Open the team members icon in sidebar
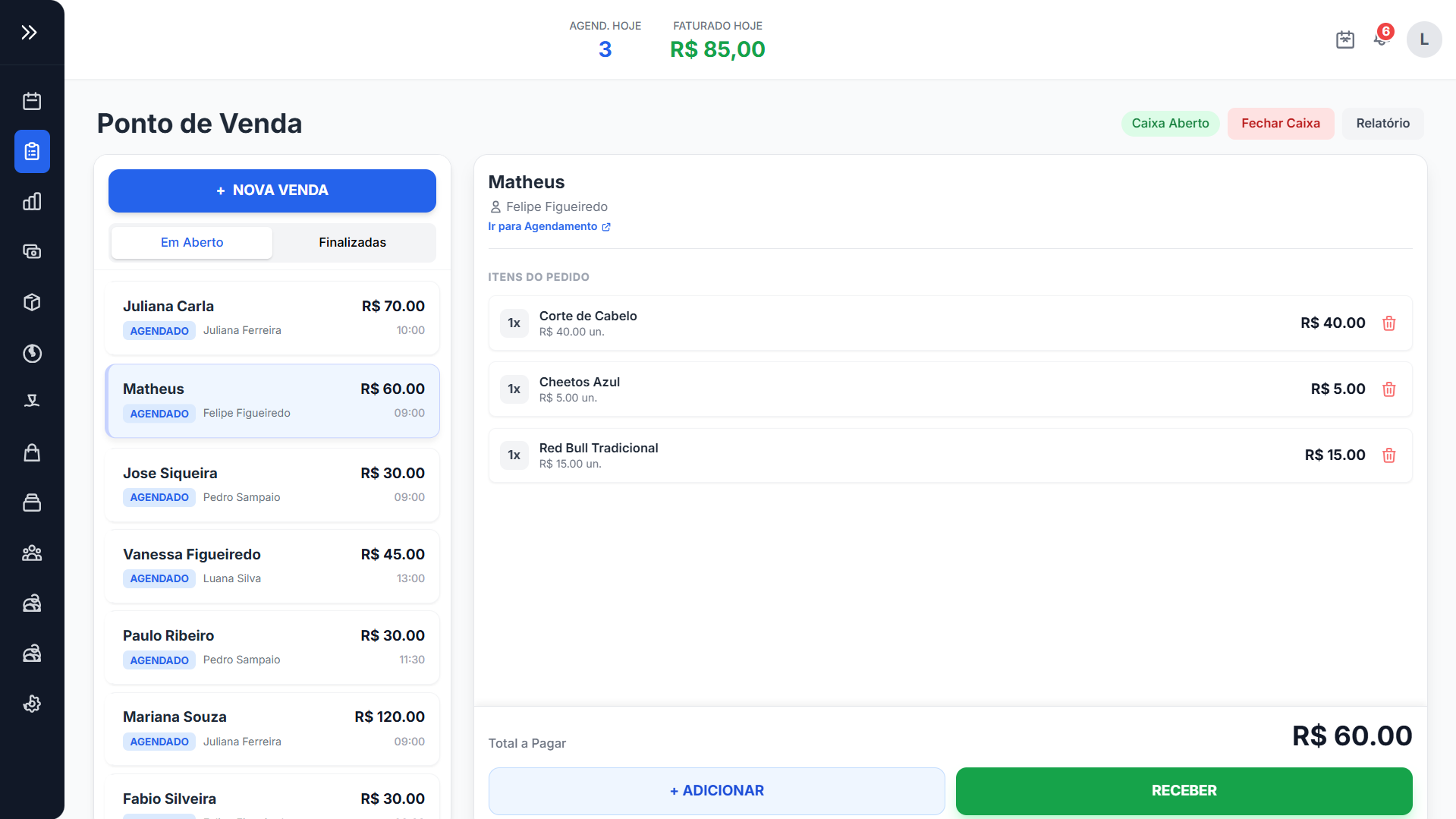1456x819 pixels. [32, 553]
